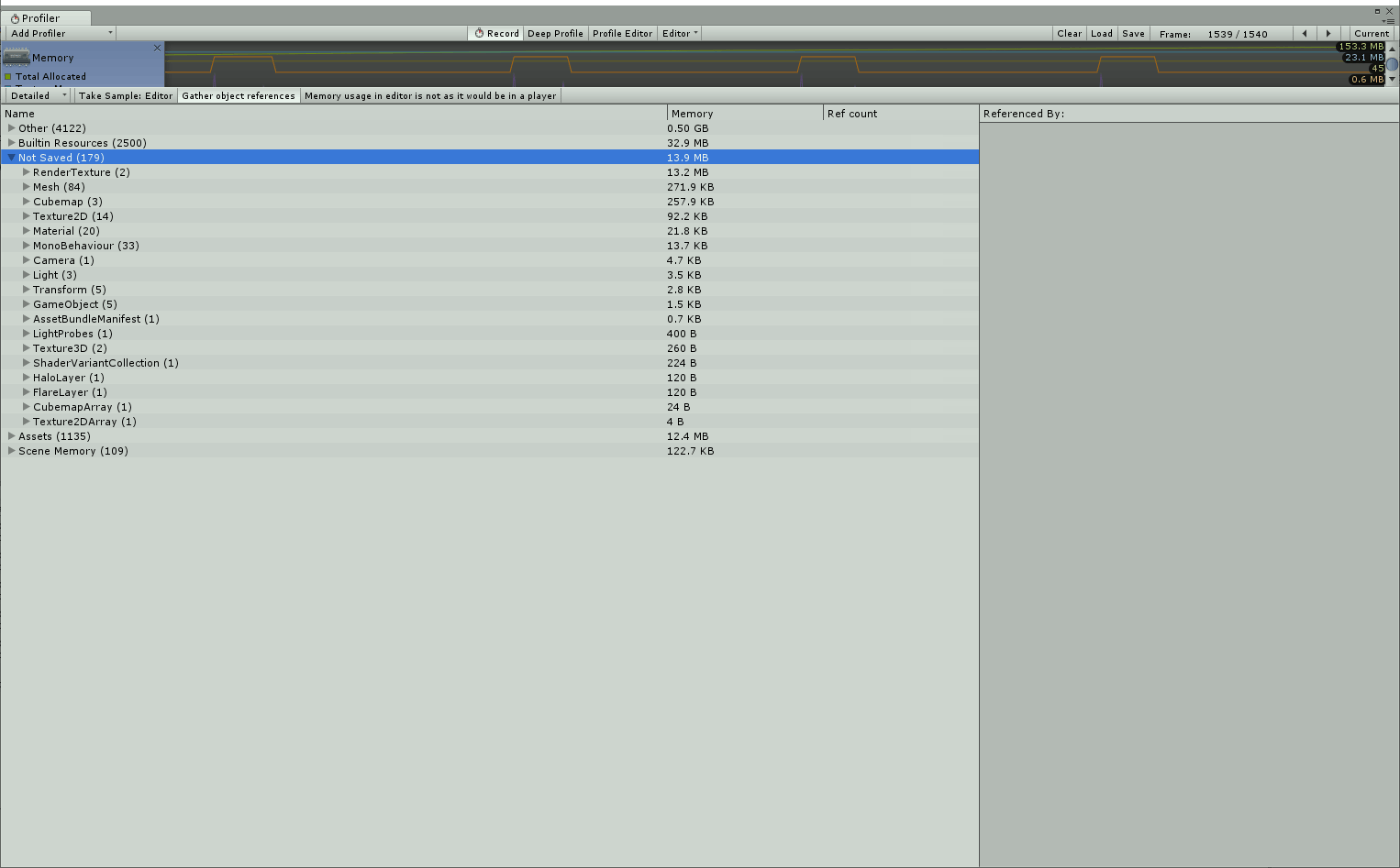Expand the GameObject (5) entry

(x=27, y=304)
